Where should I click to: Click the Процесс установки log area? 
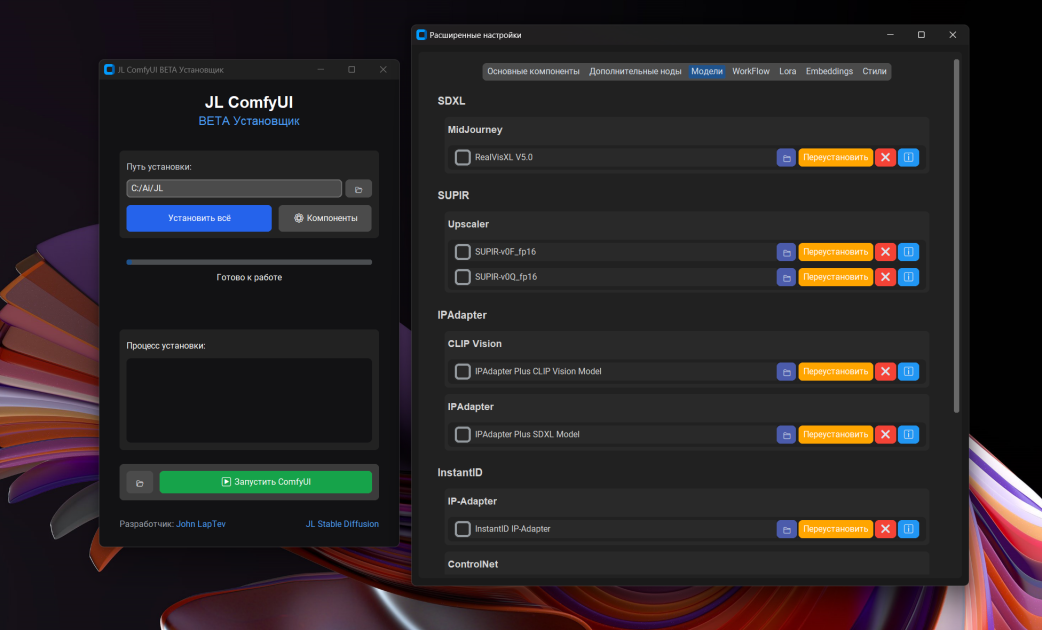pyautogui.click(x=249, y=401)
